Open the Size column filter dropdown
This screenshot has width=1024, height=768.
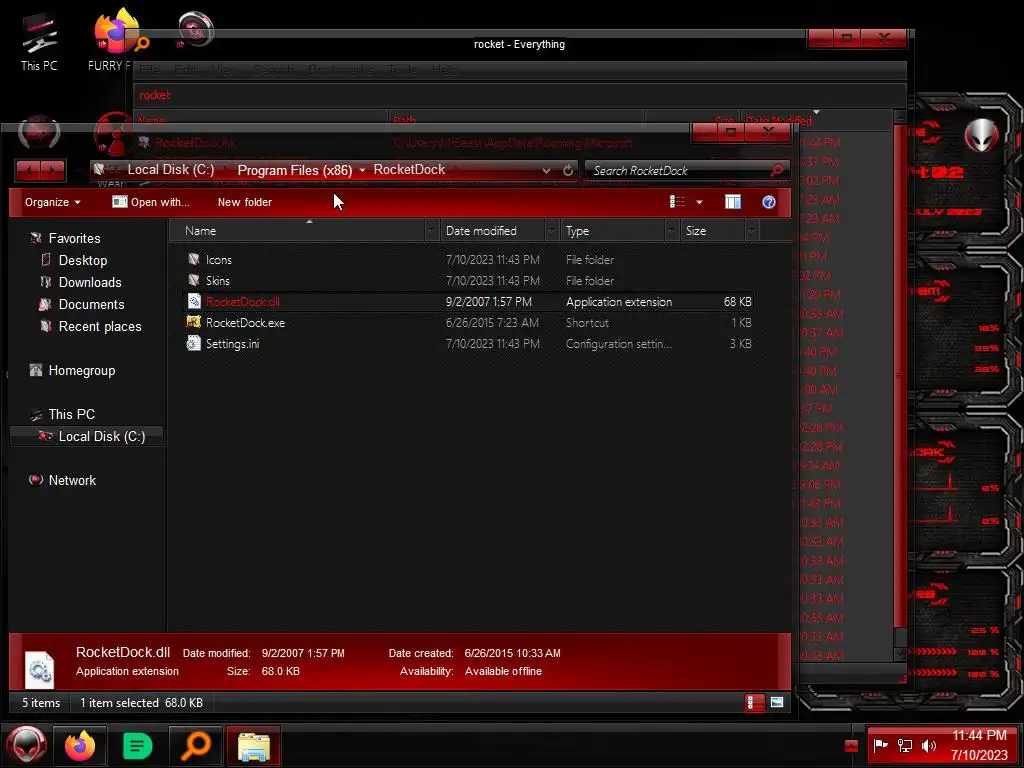pos(752,231)
